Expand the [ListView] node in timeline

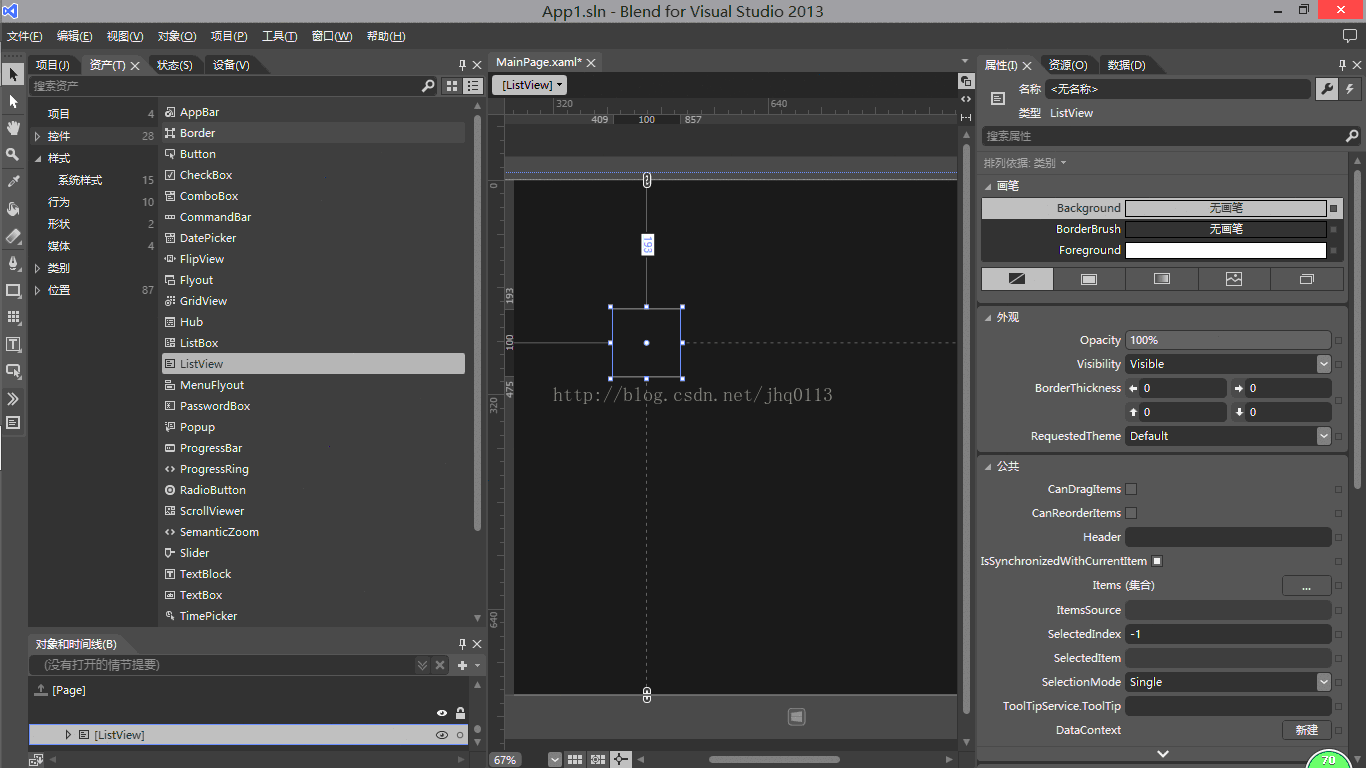(68, 735)
